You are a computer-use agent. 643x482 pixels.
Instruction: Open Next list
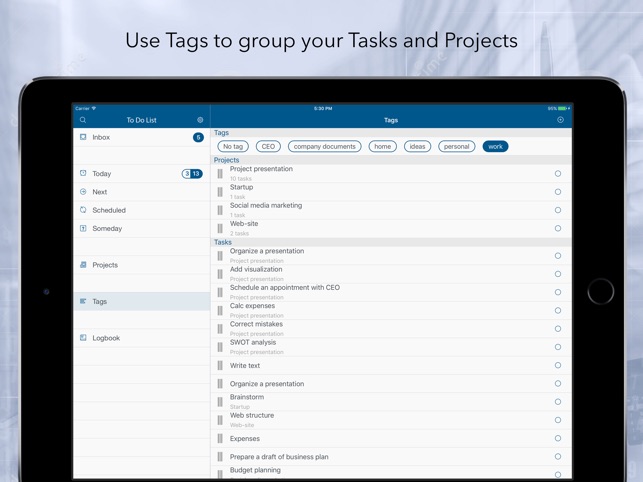click(142, 192)
